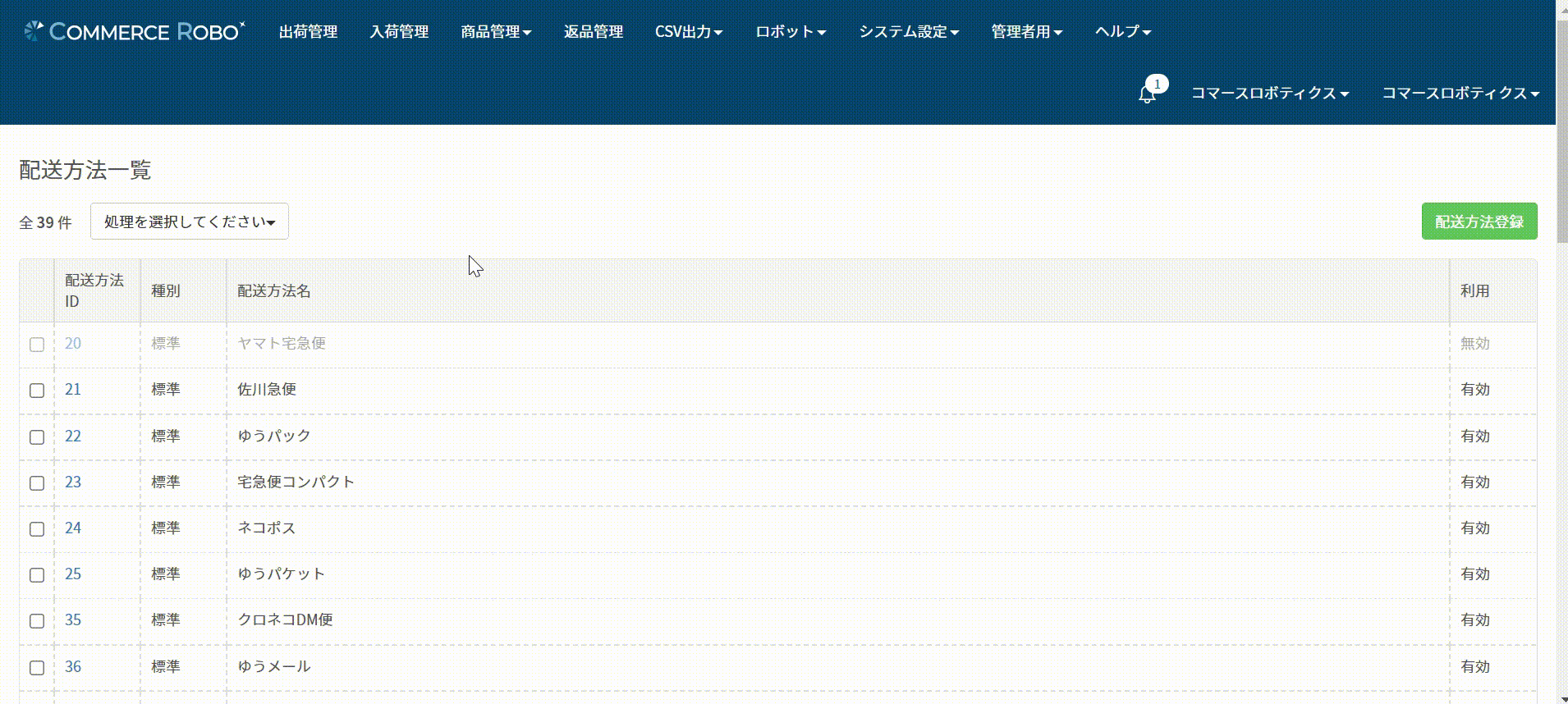The height and width of the screenshot is (704, 1568).
Task: Check the box for 佐川急便 row
Action: point(37,391)
